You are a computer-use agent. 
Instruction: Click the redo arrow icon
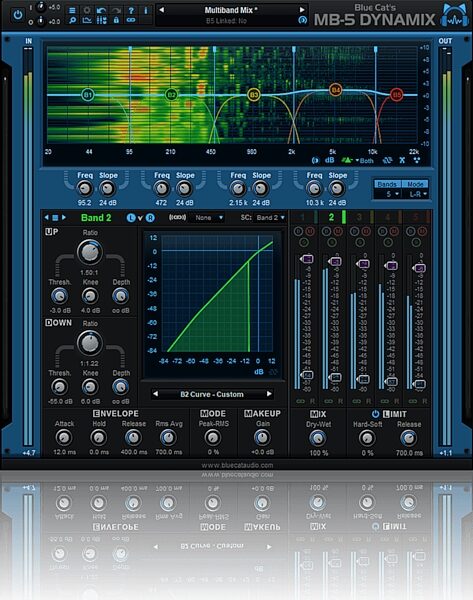(x=116, y=10)
